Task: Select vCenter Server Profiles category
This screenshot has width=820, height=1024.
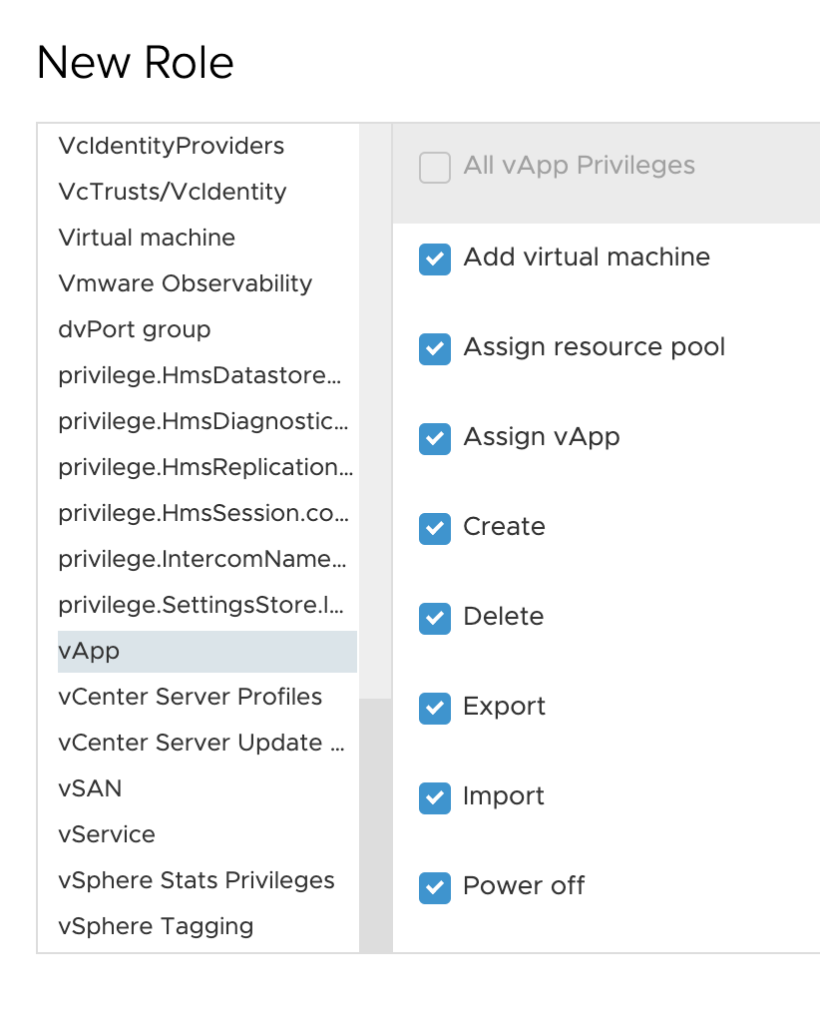Action: [190, 697]
